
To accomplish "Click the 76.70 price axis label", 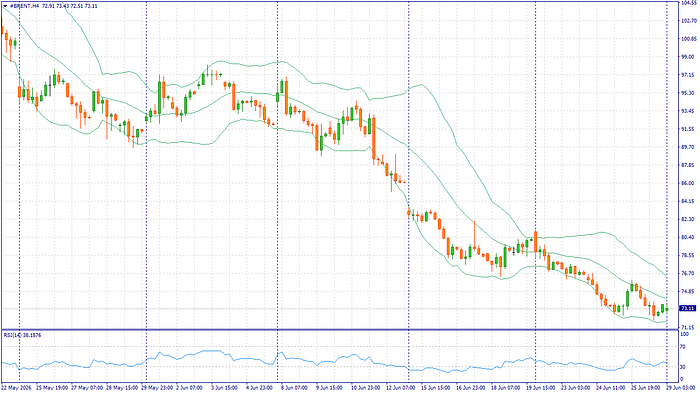I will click(688, 274).
